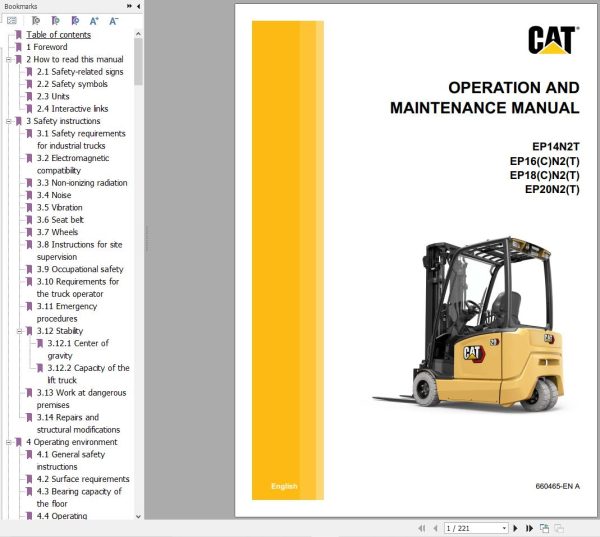Increase bookmark text size with A+ icon
Screen dimensions: 600x537
[94, 21]
